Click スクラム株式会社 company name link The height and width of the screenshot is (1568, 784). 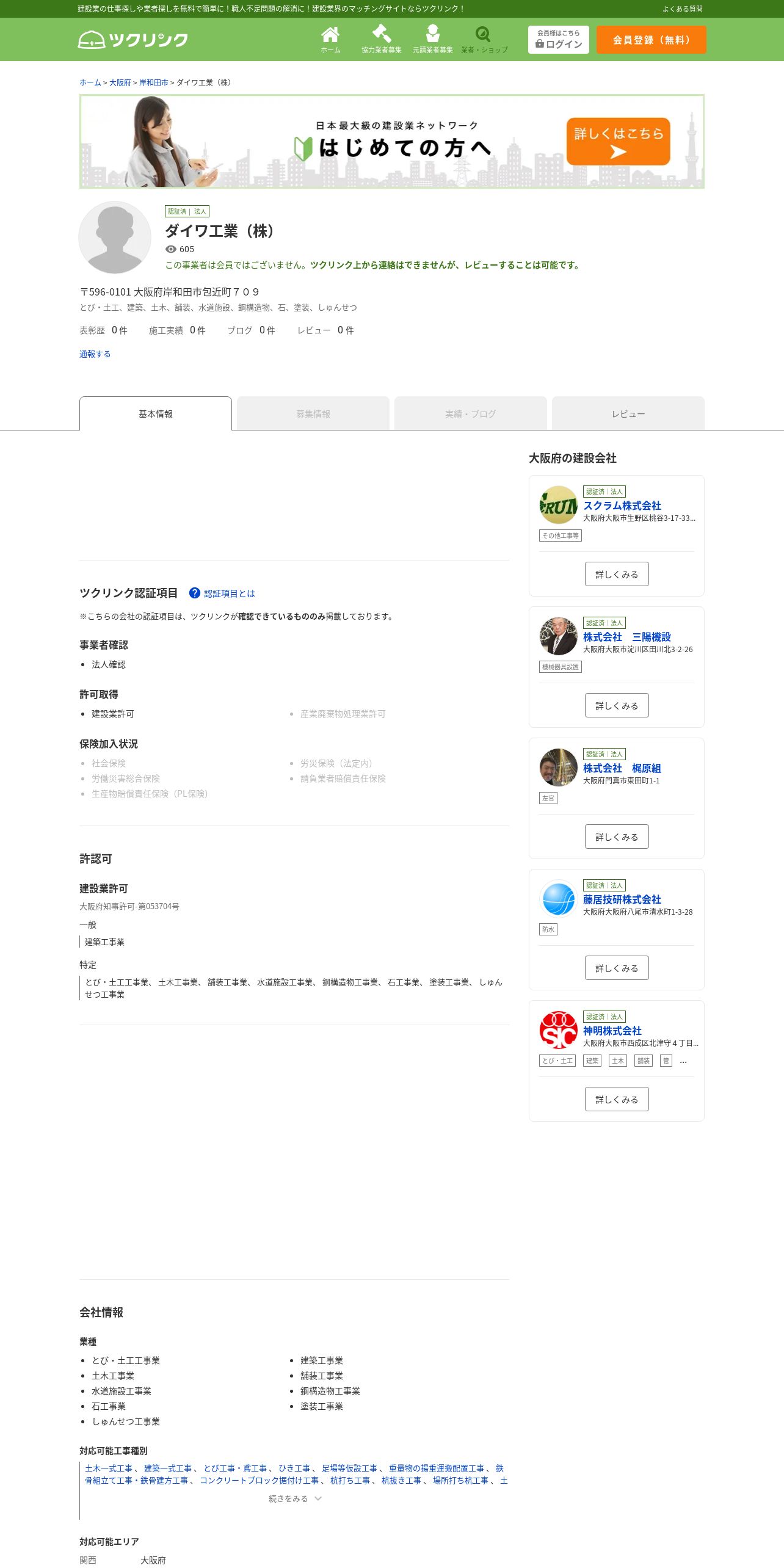pos(622,506)
